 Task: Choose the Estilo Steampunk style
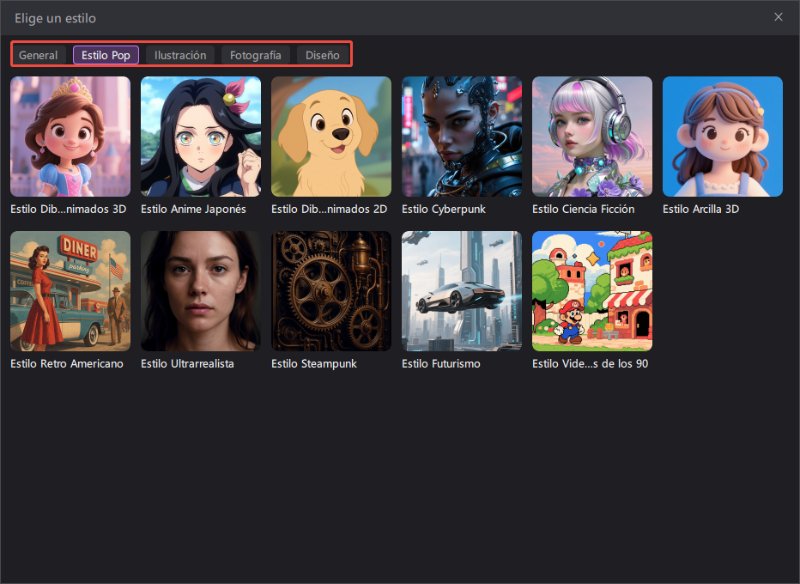330,290
